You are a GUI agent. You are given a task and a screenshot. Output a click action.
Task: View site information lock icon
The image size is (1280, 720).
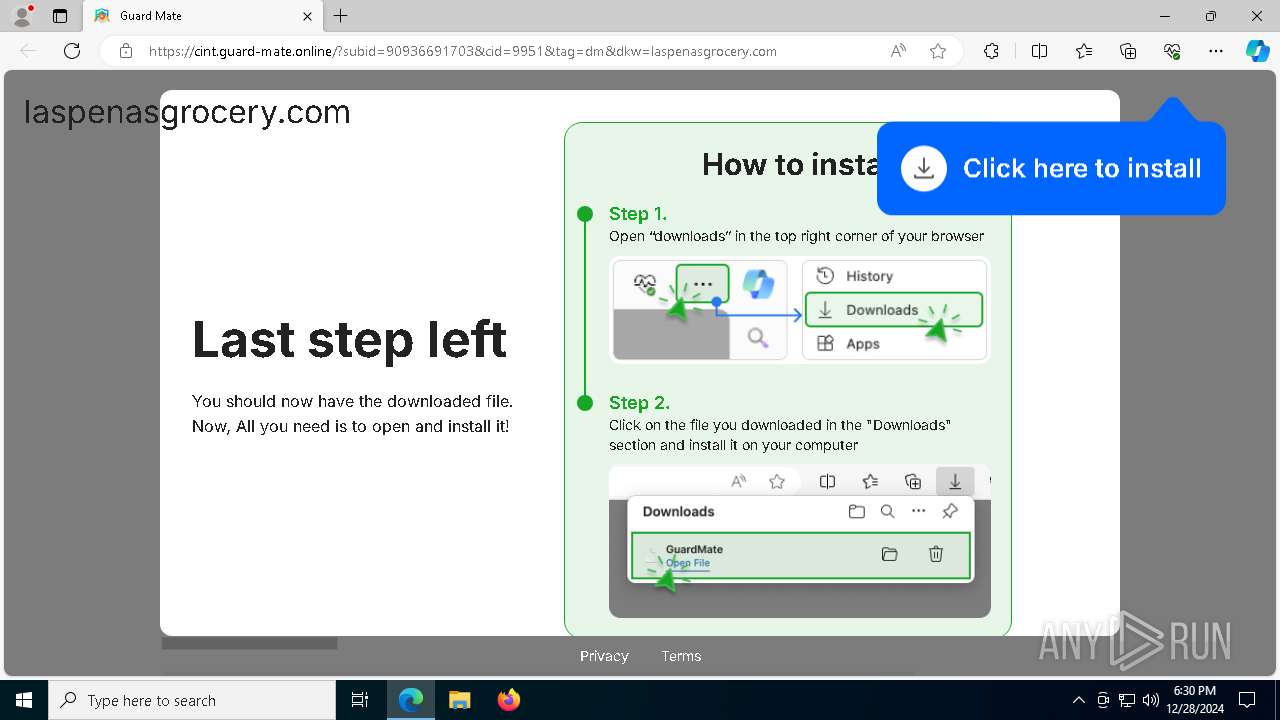click(x=126, y=51)
